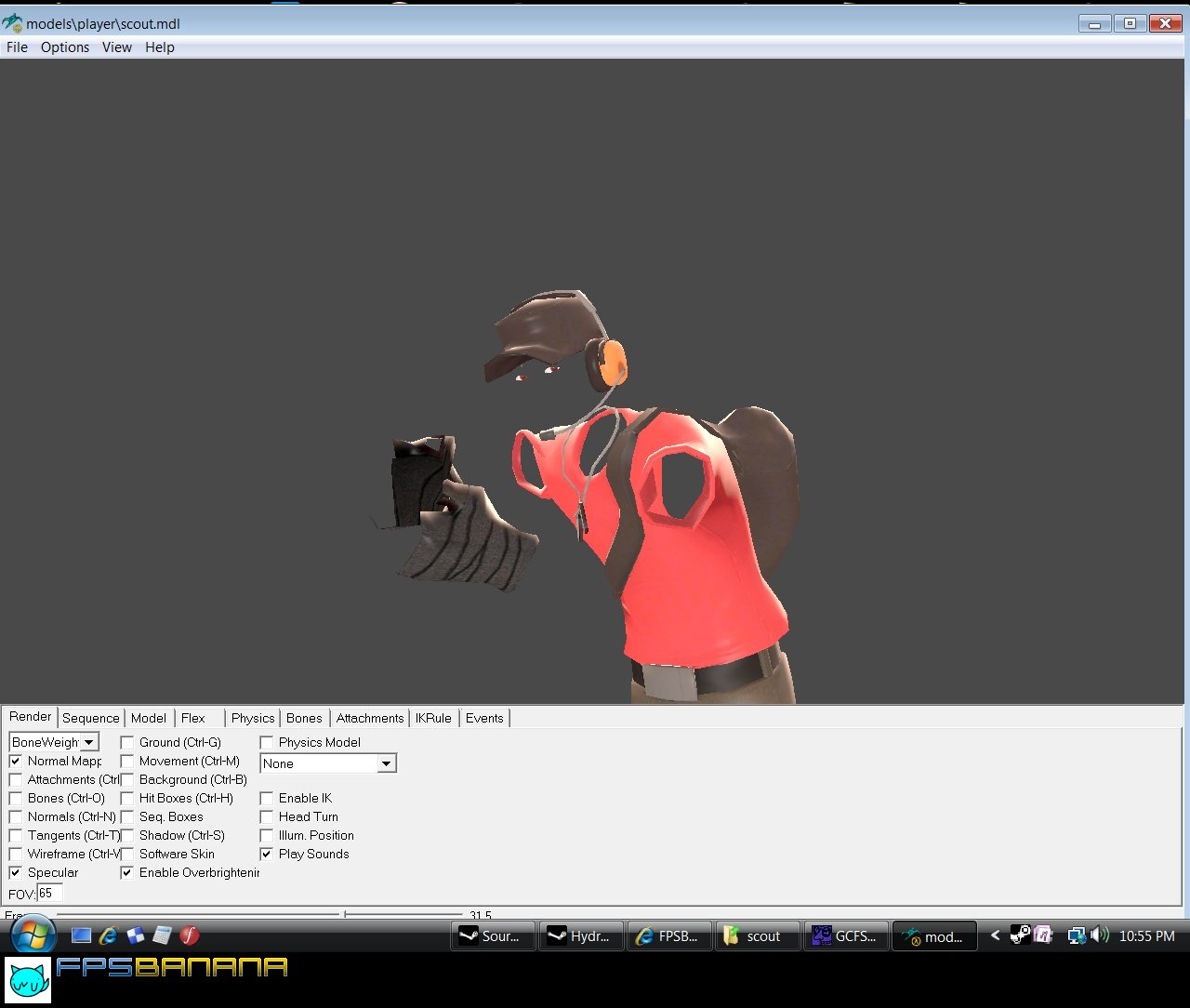
Task: Enable the Seq. Boxes checkbox
Action: pyautogui.click(x=127, y=816)
